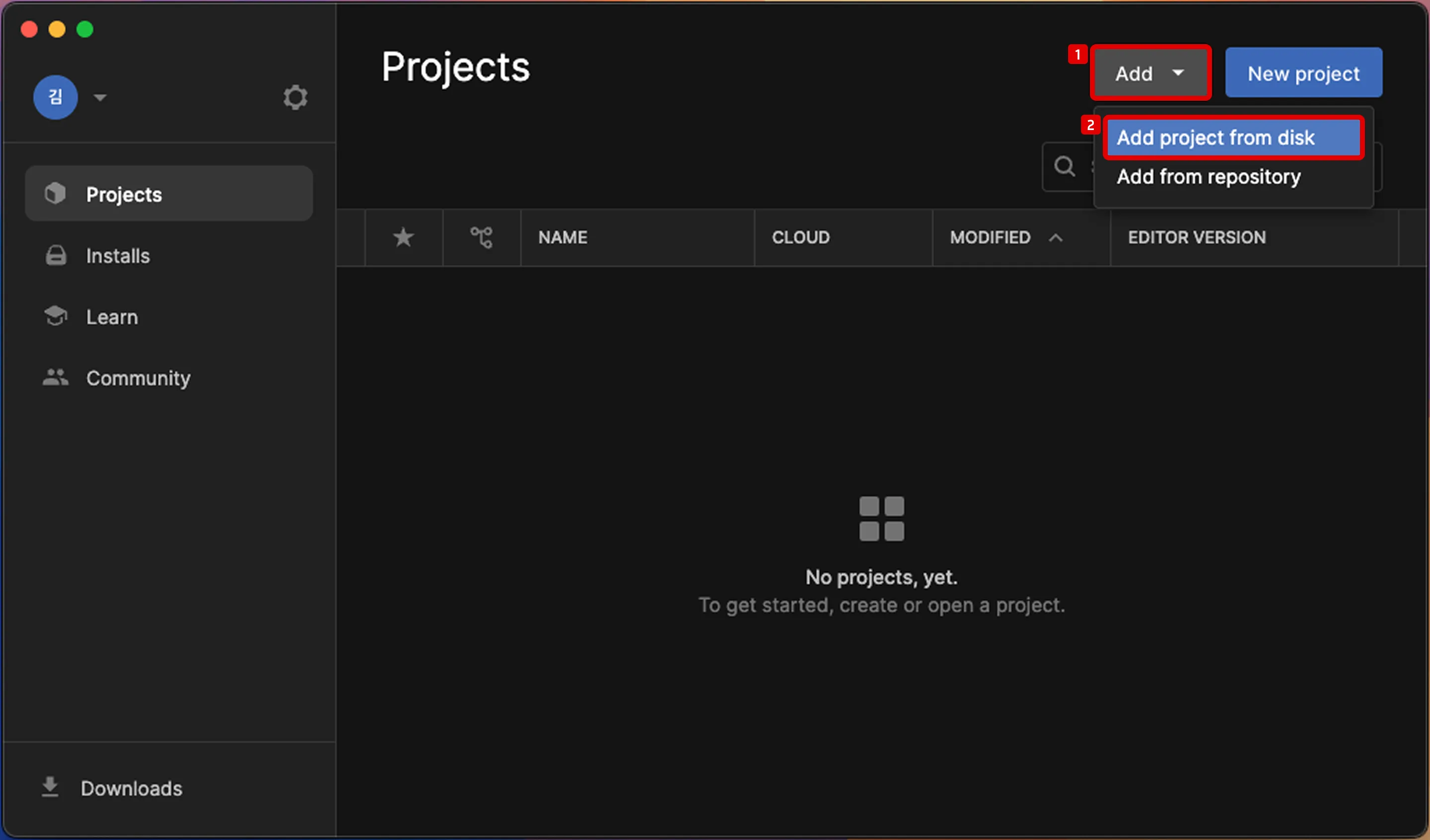Open the Community section
Screen dimensions: 1430x840
[169, 378]
